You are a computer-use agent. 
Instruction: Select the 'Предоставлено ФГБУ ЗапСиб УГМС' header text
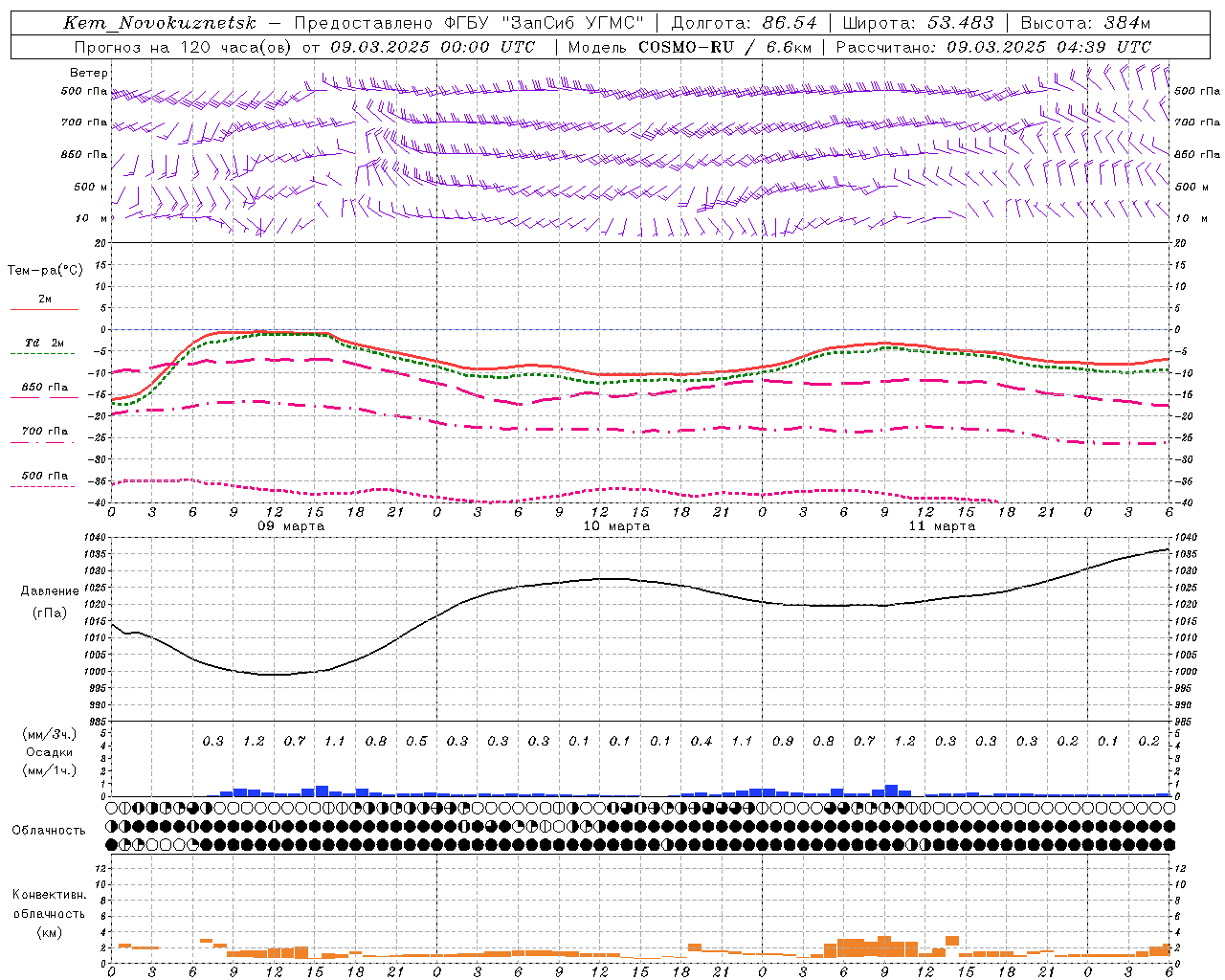pyautogui.click(x=469, y=23)
